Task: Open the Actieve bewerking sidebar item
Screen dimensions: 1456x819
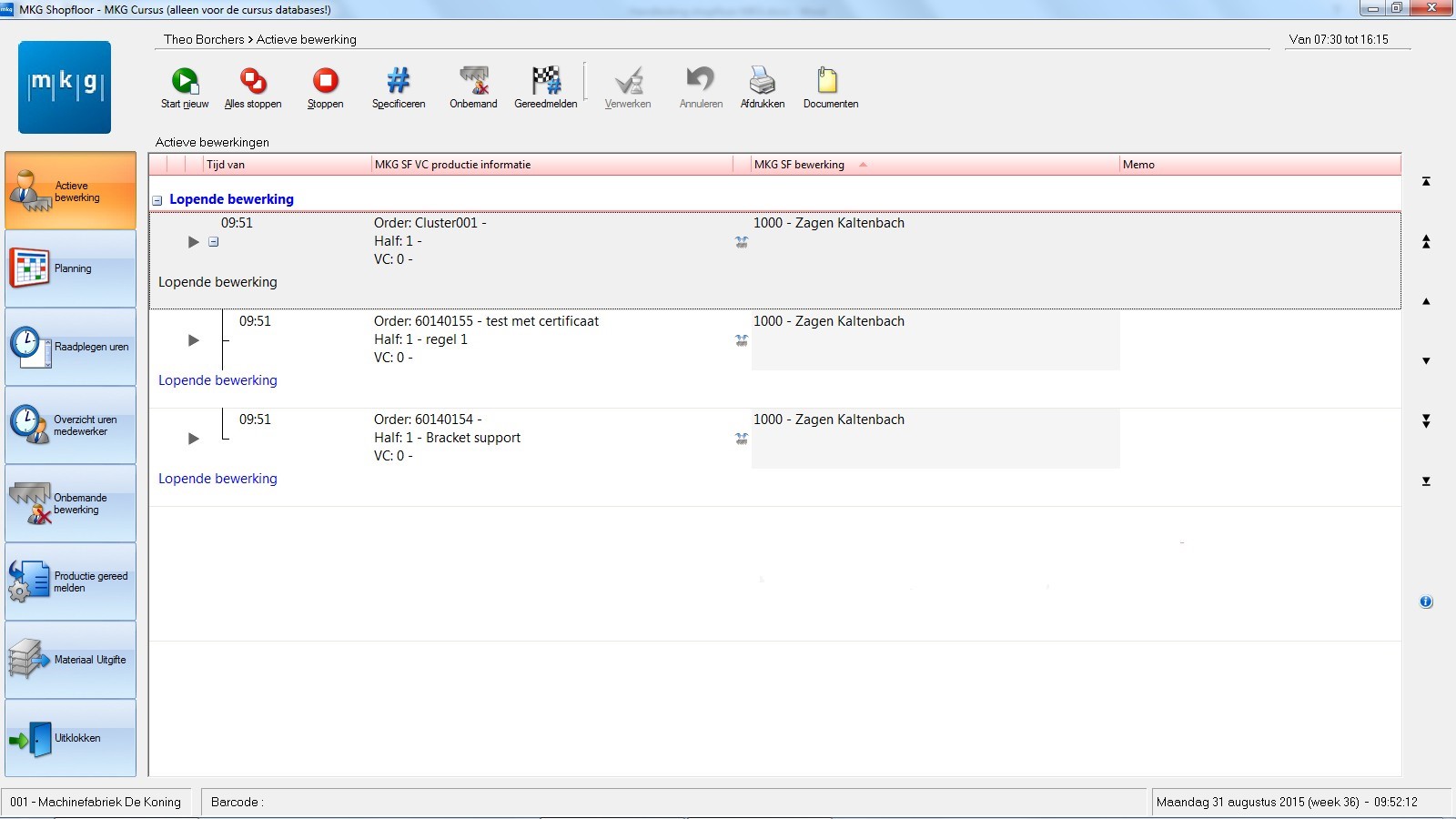Action: [70, 191]
